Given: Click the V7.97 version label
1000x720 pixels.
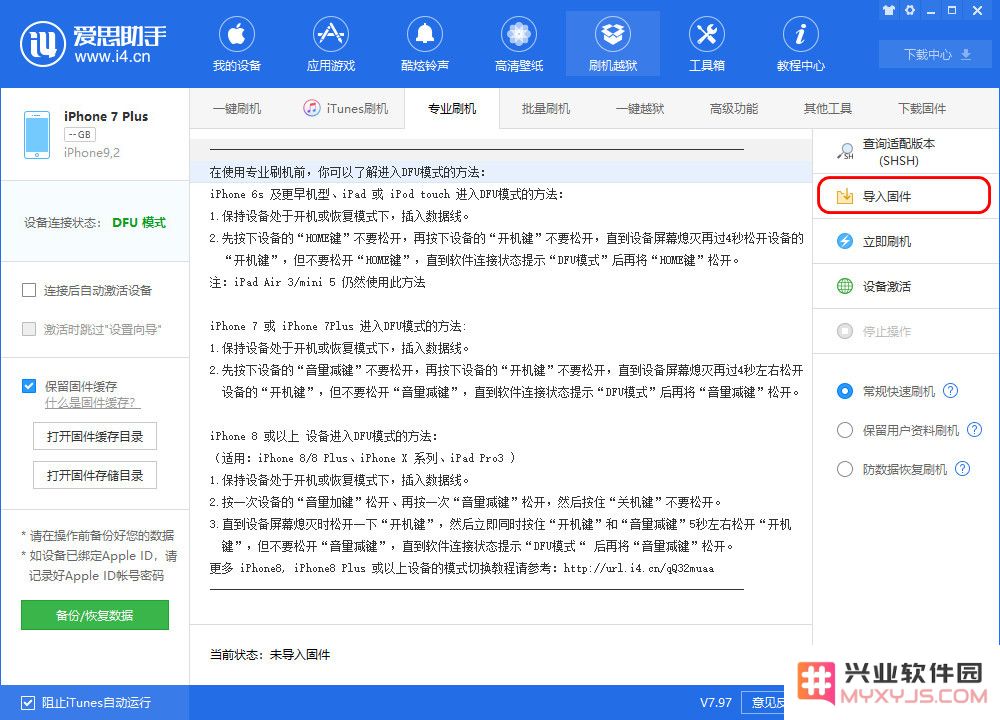Looking at the screenshot, I should pyautogui.click(x=716, y=702).
